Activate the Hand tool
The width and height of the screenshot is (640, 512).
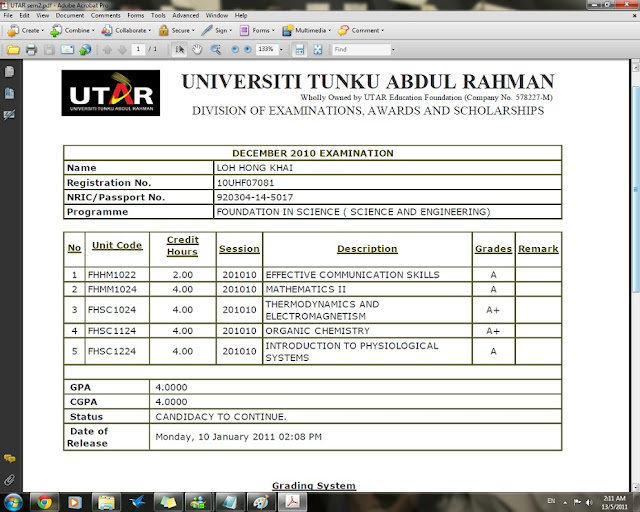point(197,50)
